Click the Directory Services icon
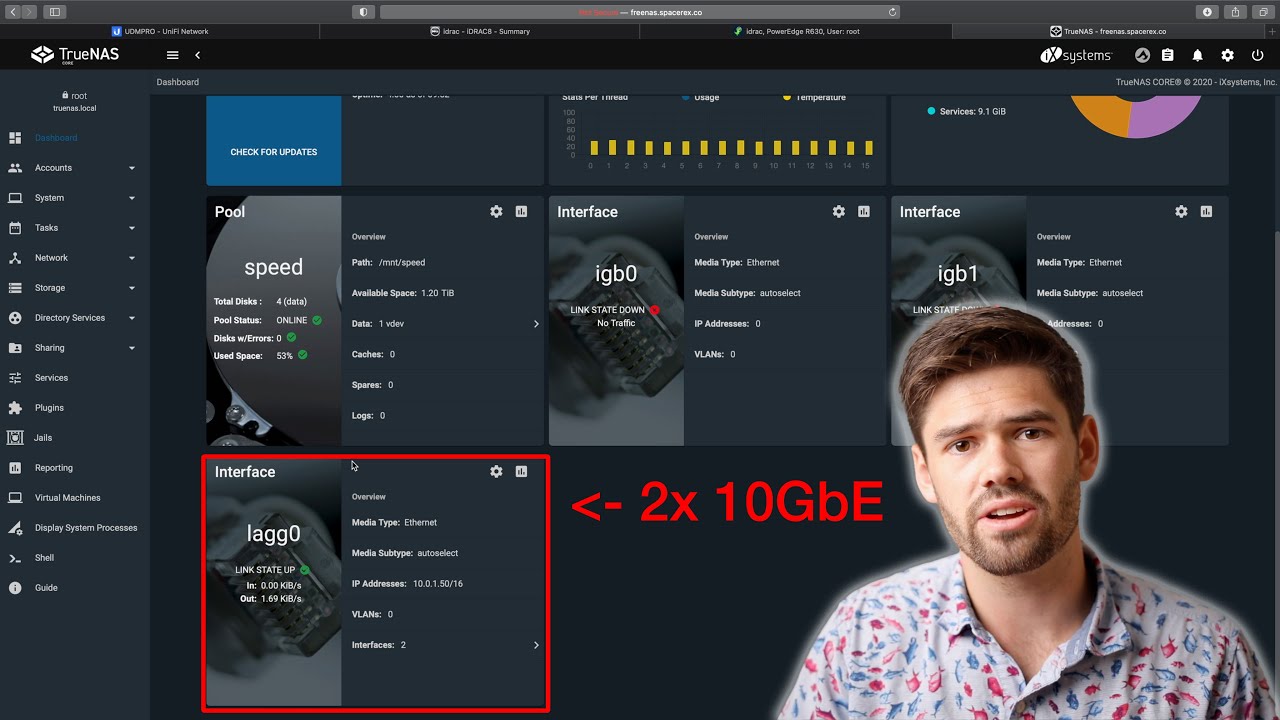 pos(15,318)
